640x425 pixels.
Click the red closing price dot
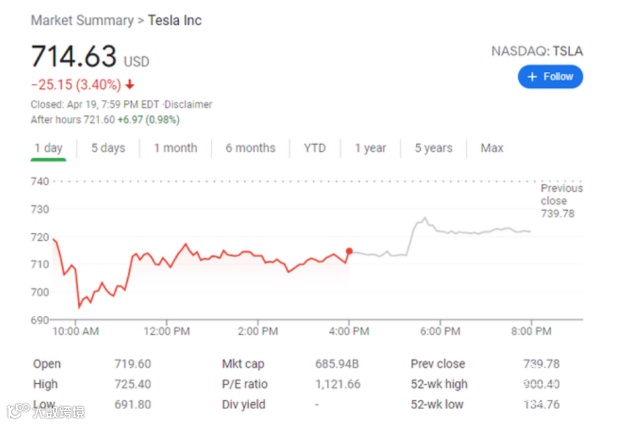point(349,251)
